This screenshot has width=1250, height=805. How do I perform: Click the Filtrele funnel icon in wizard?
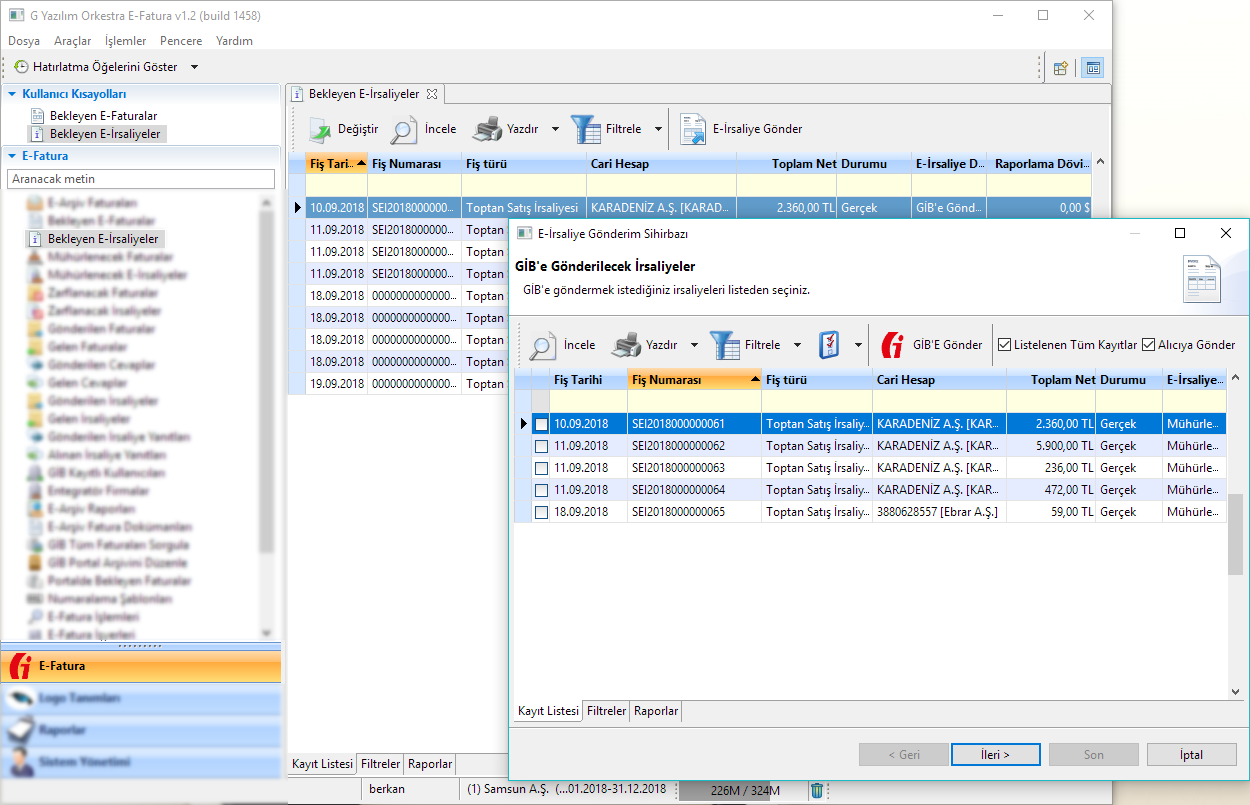[x=725, y=345]
